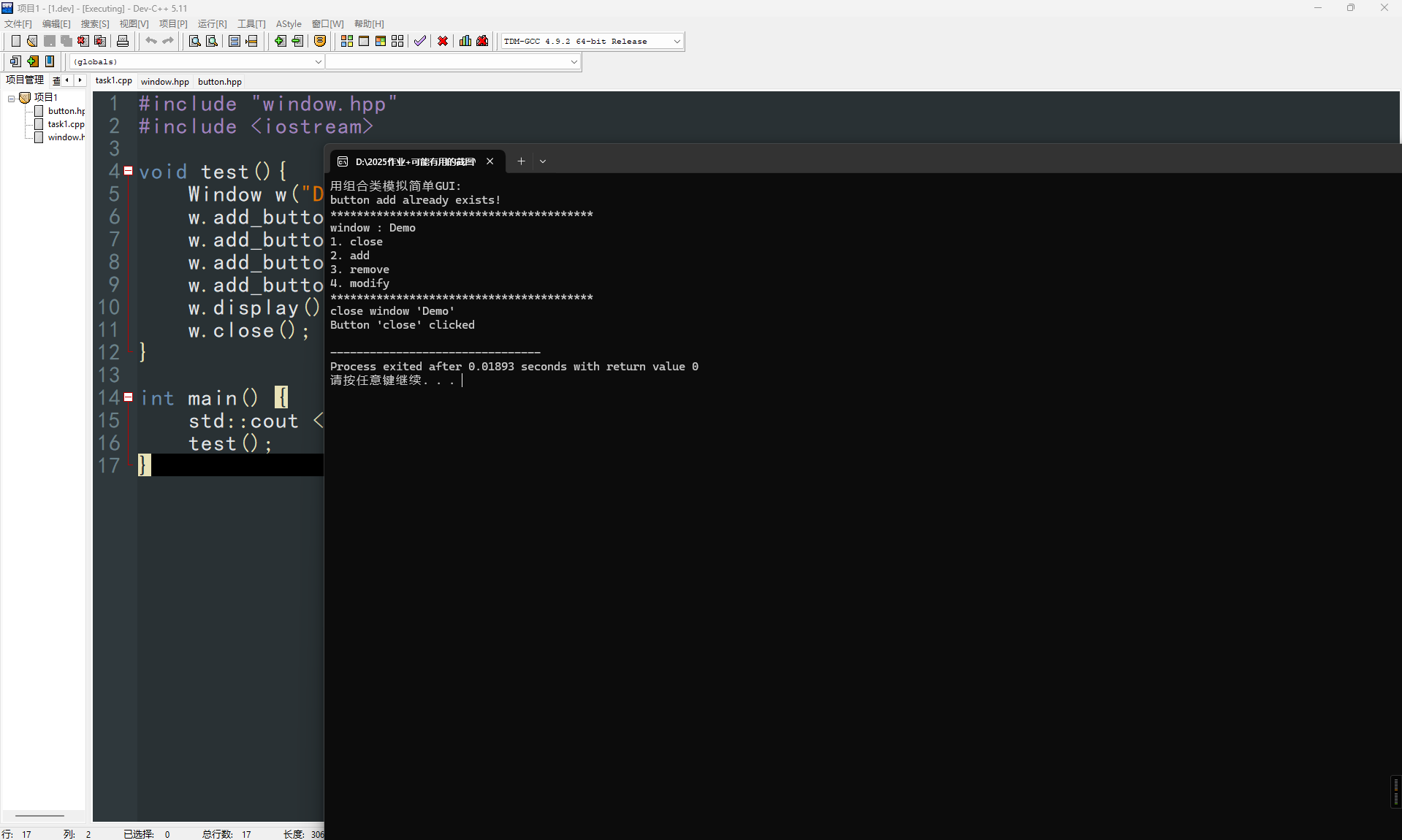Click the New file toolbar icon

pos(15,41)
